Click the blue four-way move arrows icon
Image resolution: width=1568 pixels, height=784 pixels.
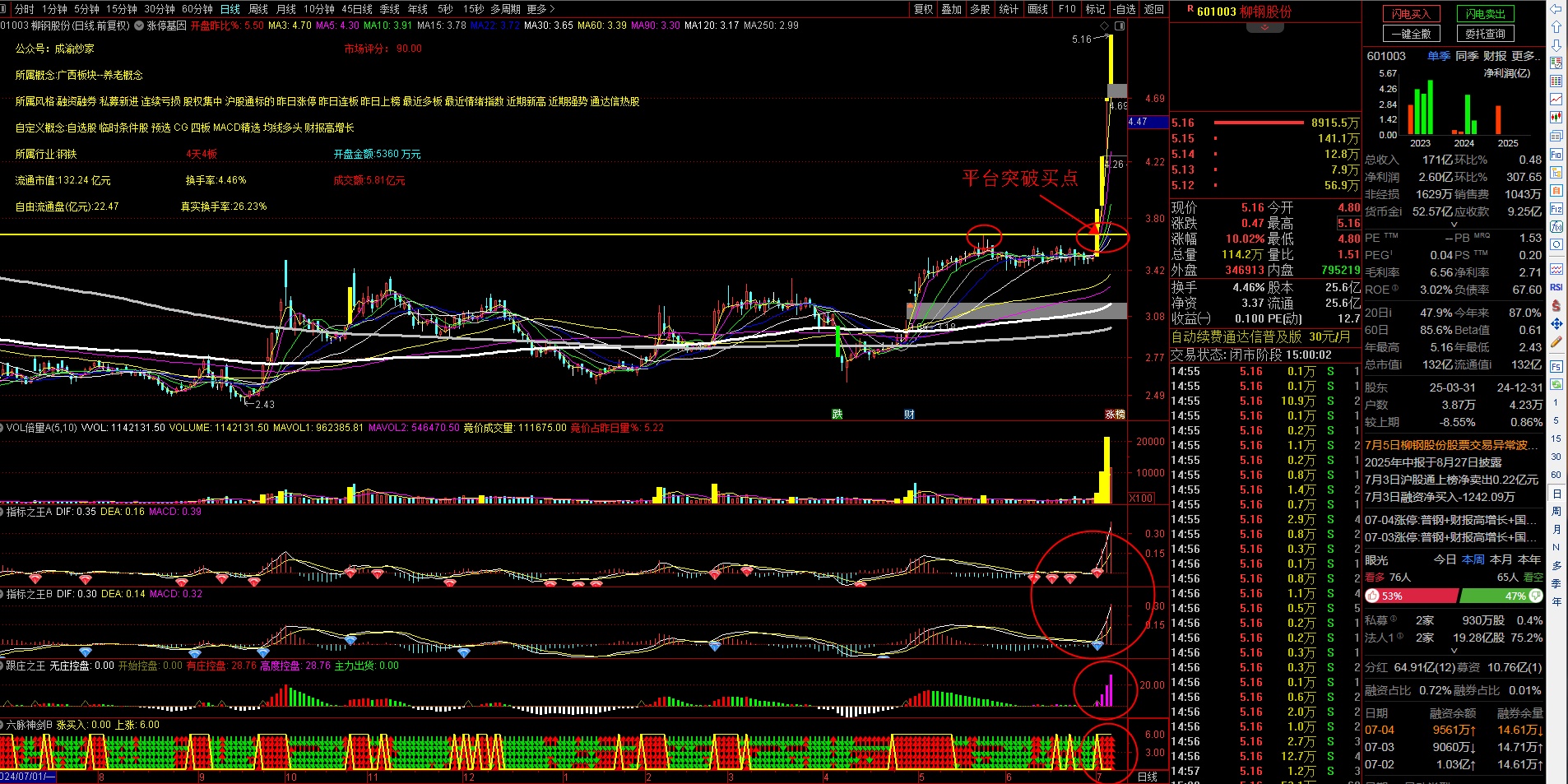tap(1556, 323)
